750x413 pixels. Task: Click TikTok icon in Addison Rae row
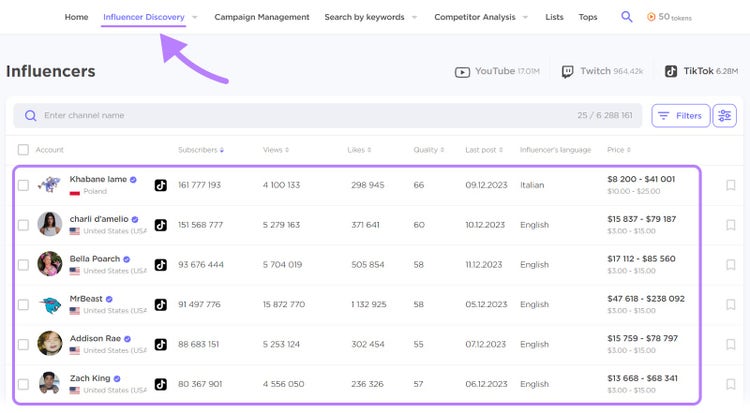tap(161, 344)
